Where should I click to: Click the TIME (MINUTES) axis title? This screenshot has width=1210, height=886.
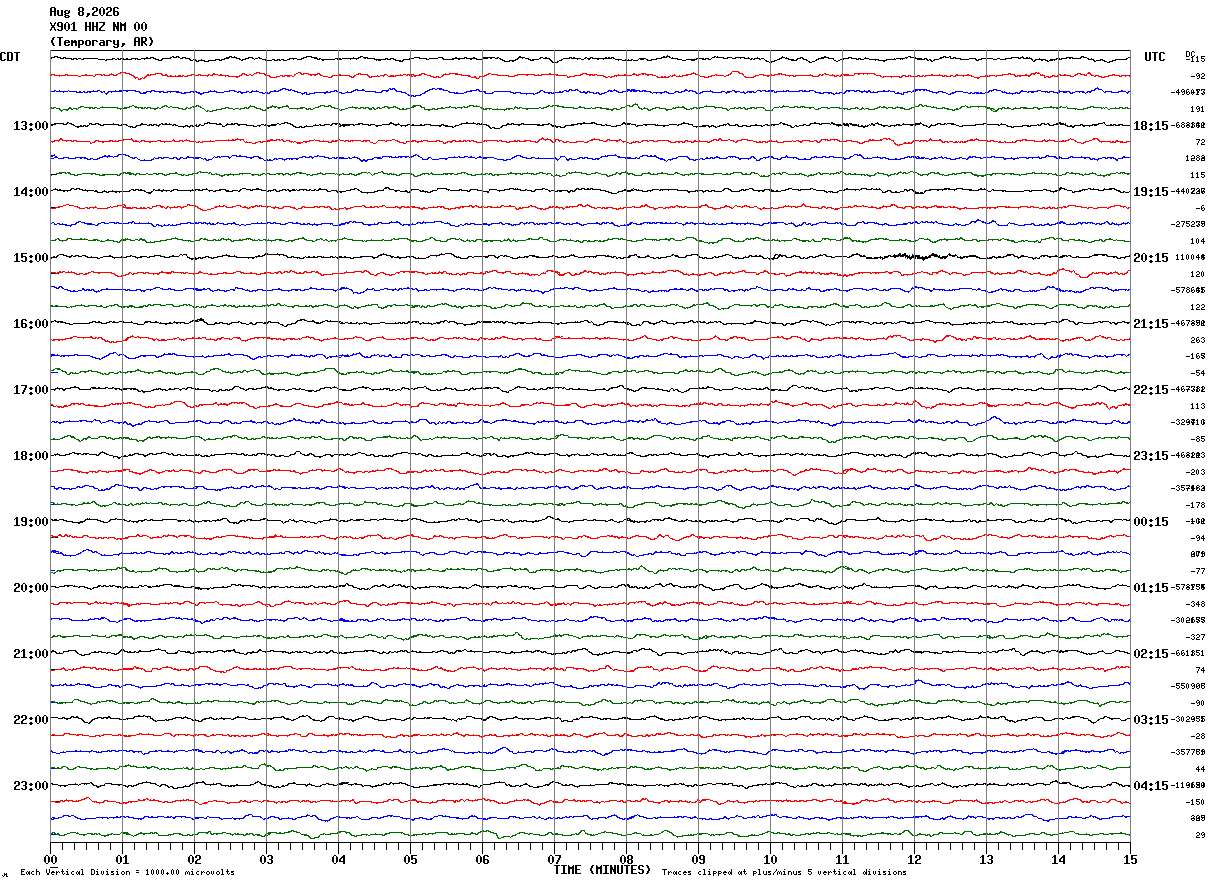[x=602, y=870]
